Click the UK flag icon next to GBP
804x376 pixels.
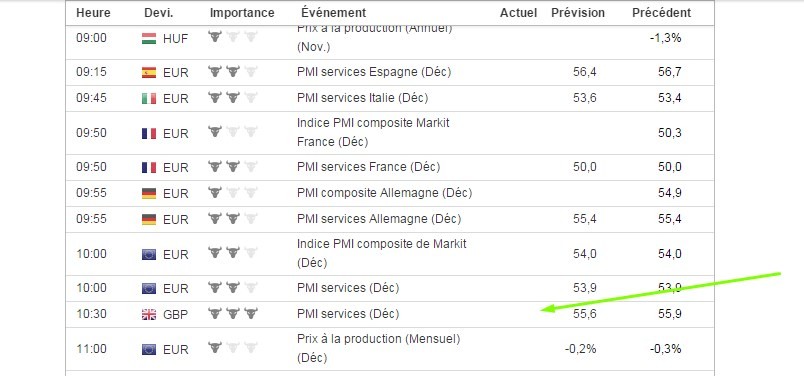point(149,314)
